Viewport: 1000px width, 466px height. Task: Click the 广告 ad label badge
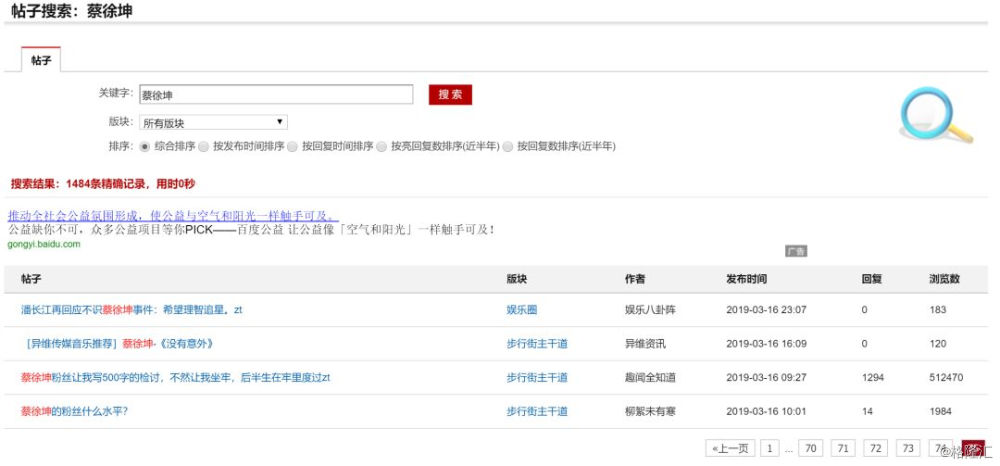795,251
